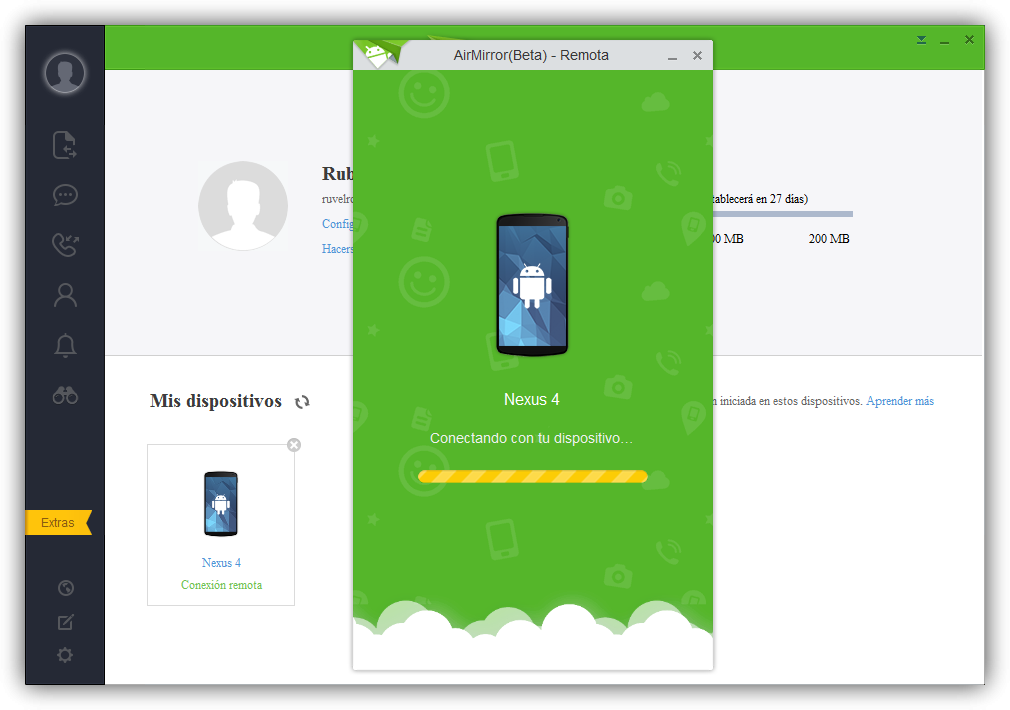
Task: Click the large profile picture placeholder
Action: point(243,206)
